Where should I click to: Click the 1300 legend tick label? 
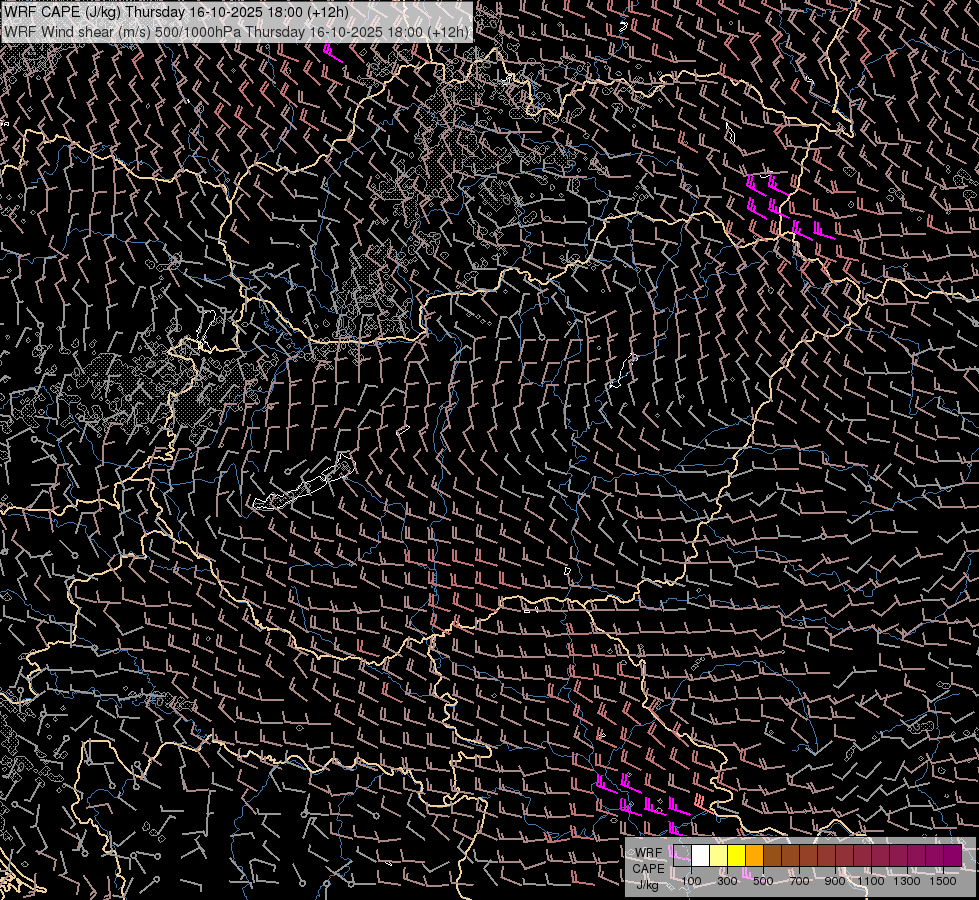[907, 881]
